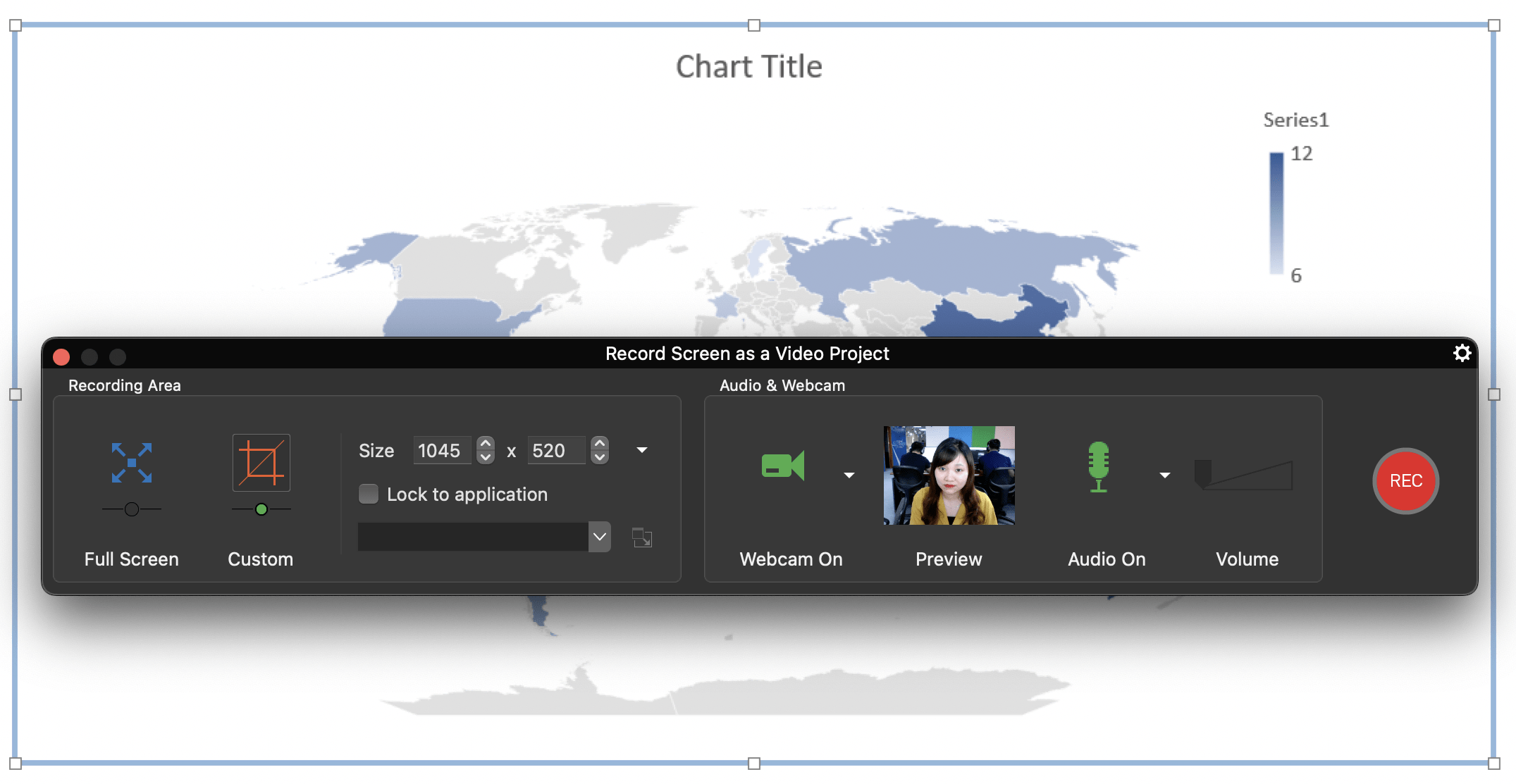Click the webcam Preview thumbnail

pyautogui.click(x=948, y=475)
